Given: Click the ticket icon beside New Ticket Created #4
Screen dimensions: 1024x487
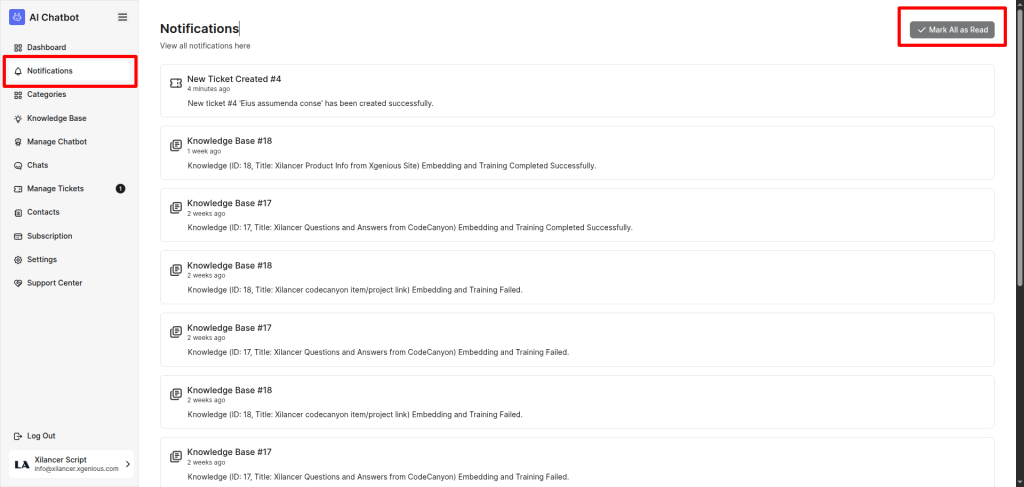Looking at the screenshot, I should pos(176,83).
